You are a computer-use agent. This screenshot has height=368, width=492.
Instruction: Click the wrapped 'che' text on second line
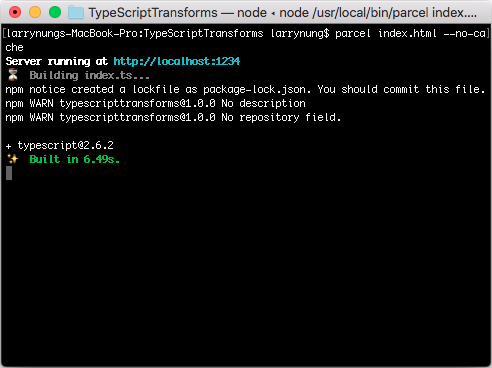(14, 47)
